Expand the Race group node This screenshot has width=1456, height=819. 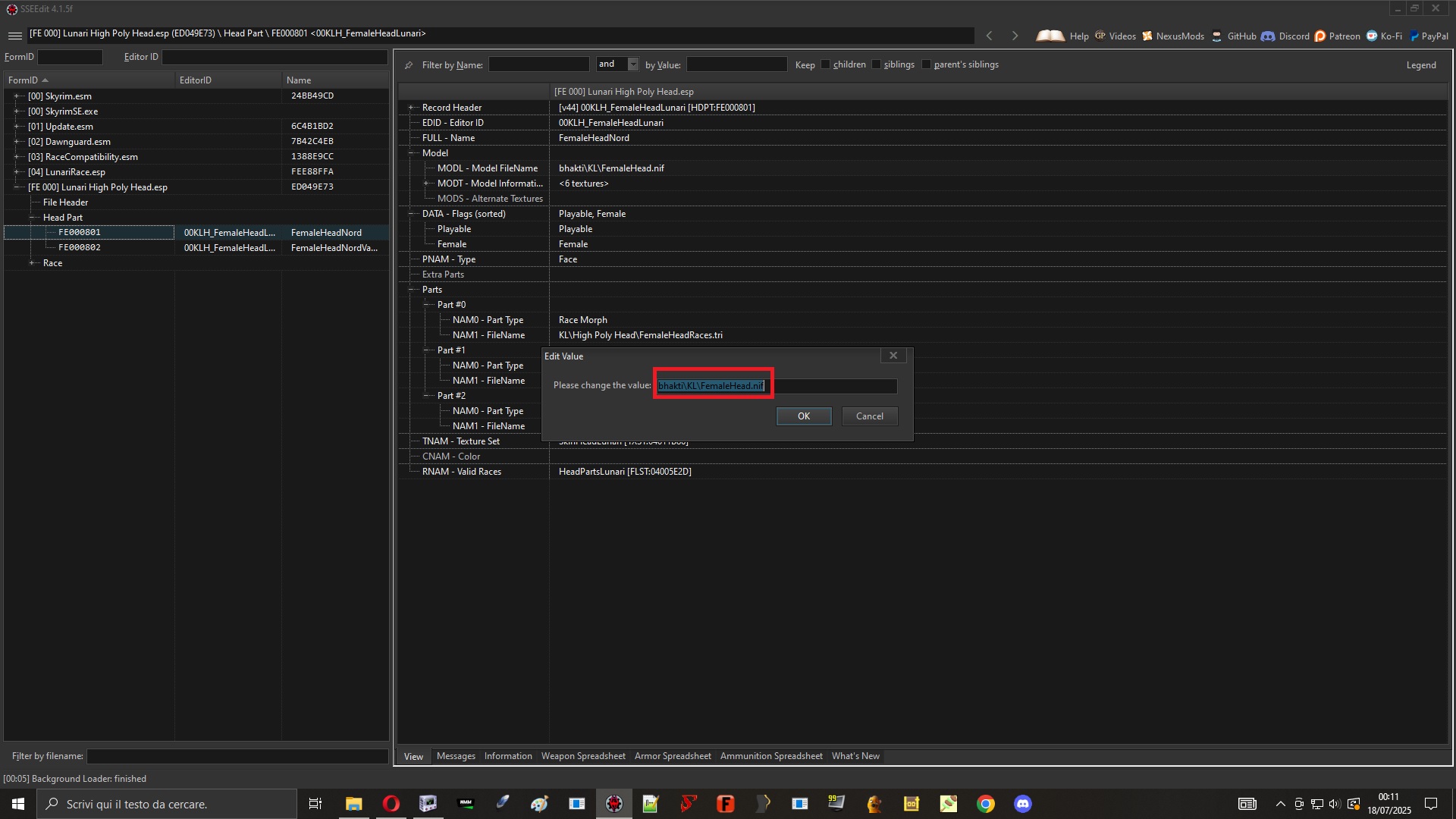[32, 263]
